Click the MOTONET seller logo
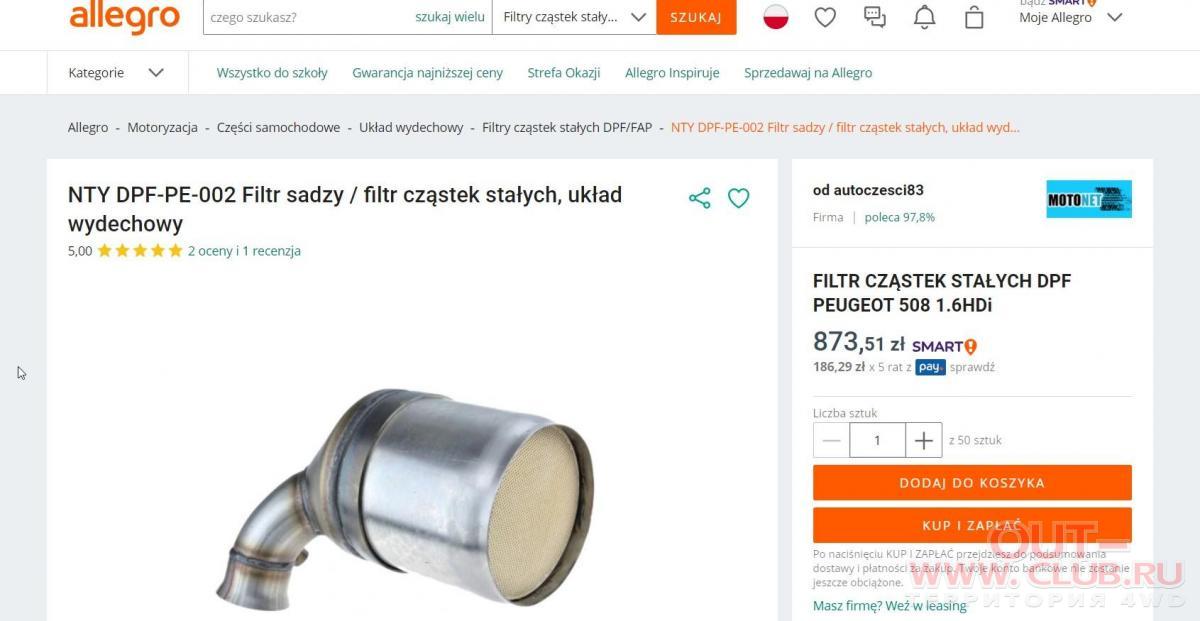 coord(1089,199)
